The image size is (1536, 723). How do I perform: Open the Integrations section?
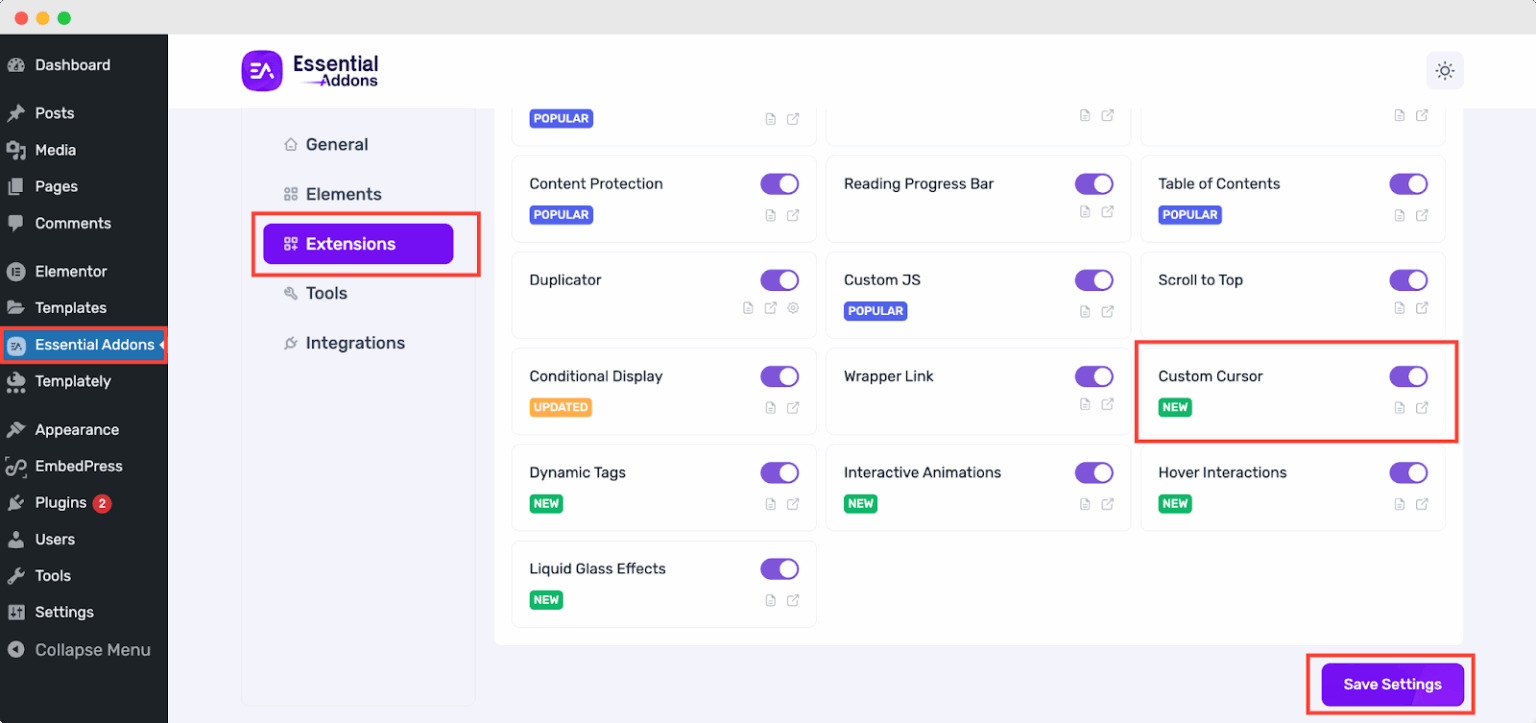pos(354,342)
